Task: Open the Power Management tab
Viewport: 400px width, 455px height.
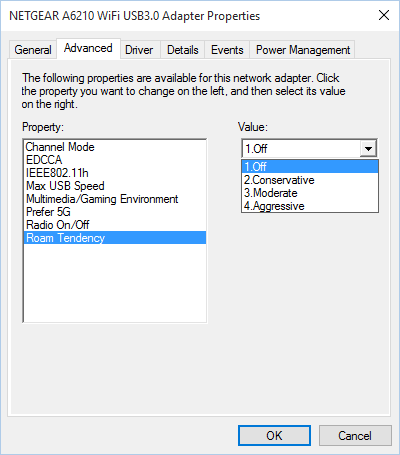Action: pyautogui.click(x=303, y=50)
